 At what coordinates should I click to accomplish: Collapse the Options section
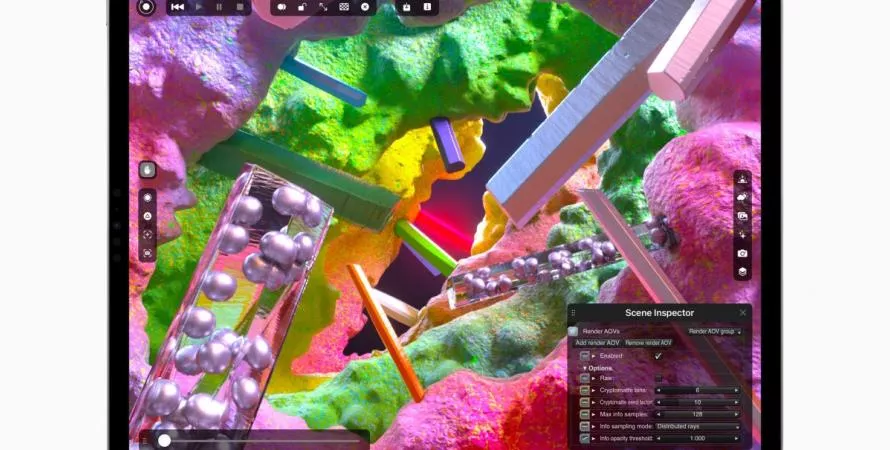[x=585, y=368]
